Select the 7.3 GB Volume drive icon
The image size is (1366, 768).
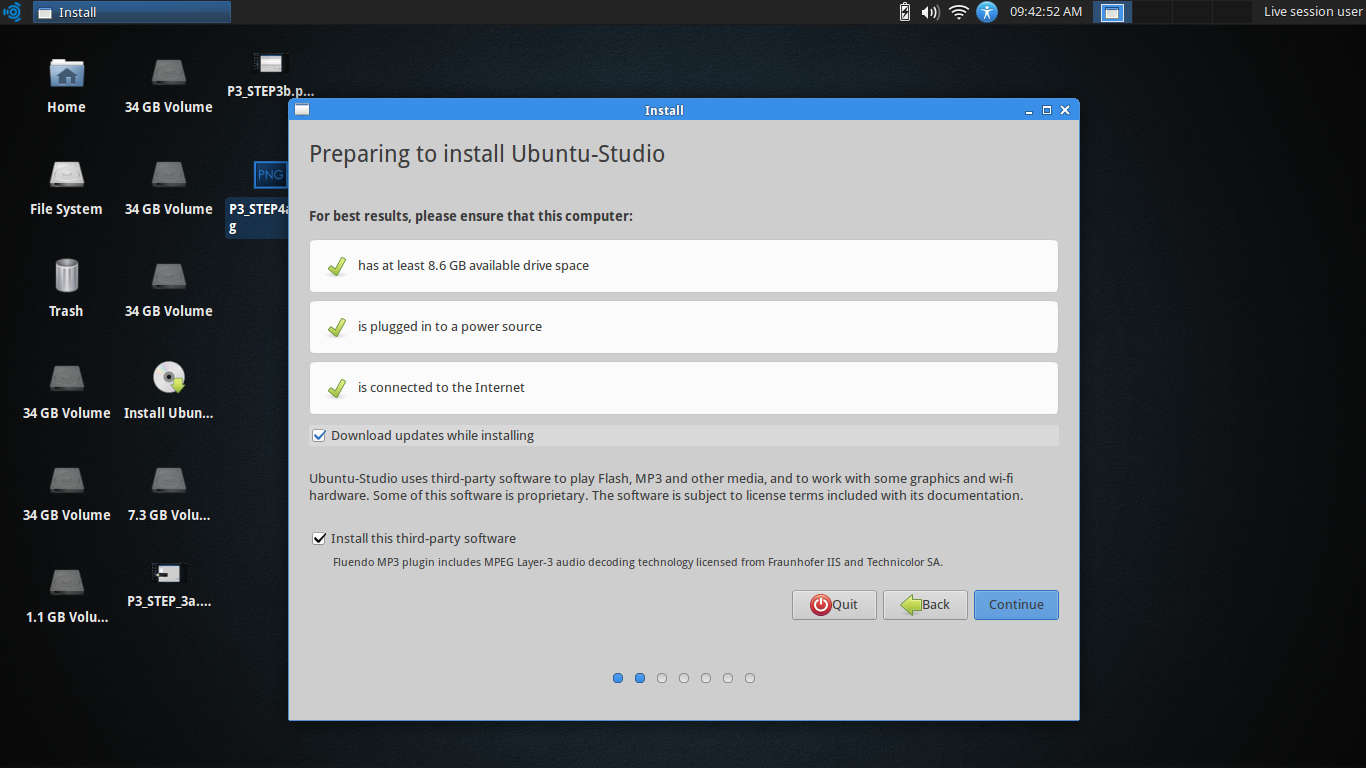click(168, 481)
